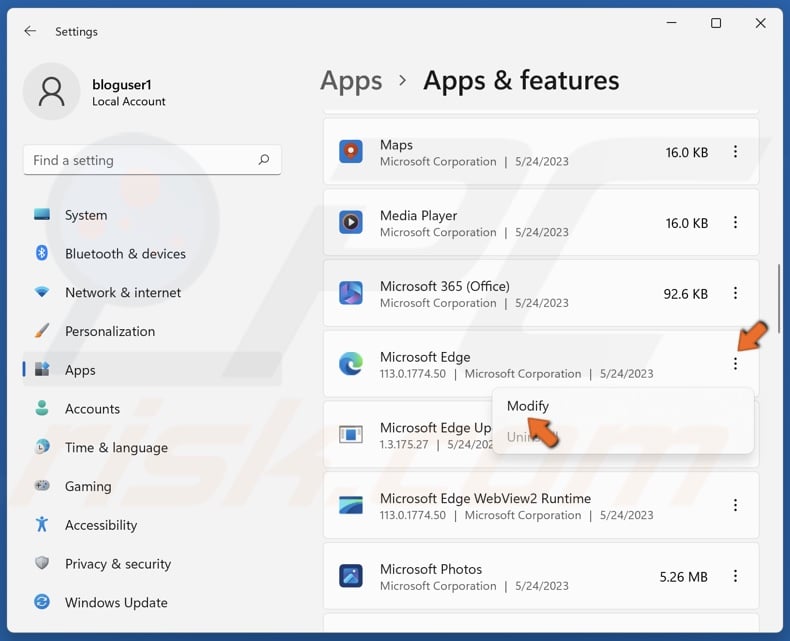This screenshot has width=790, height=641.
Task: Open Bluetooth & devices settings
Action: point(152,253)
